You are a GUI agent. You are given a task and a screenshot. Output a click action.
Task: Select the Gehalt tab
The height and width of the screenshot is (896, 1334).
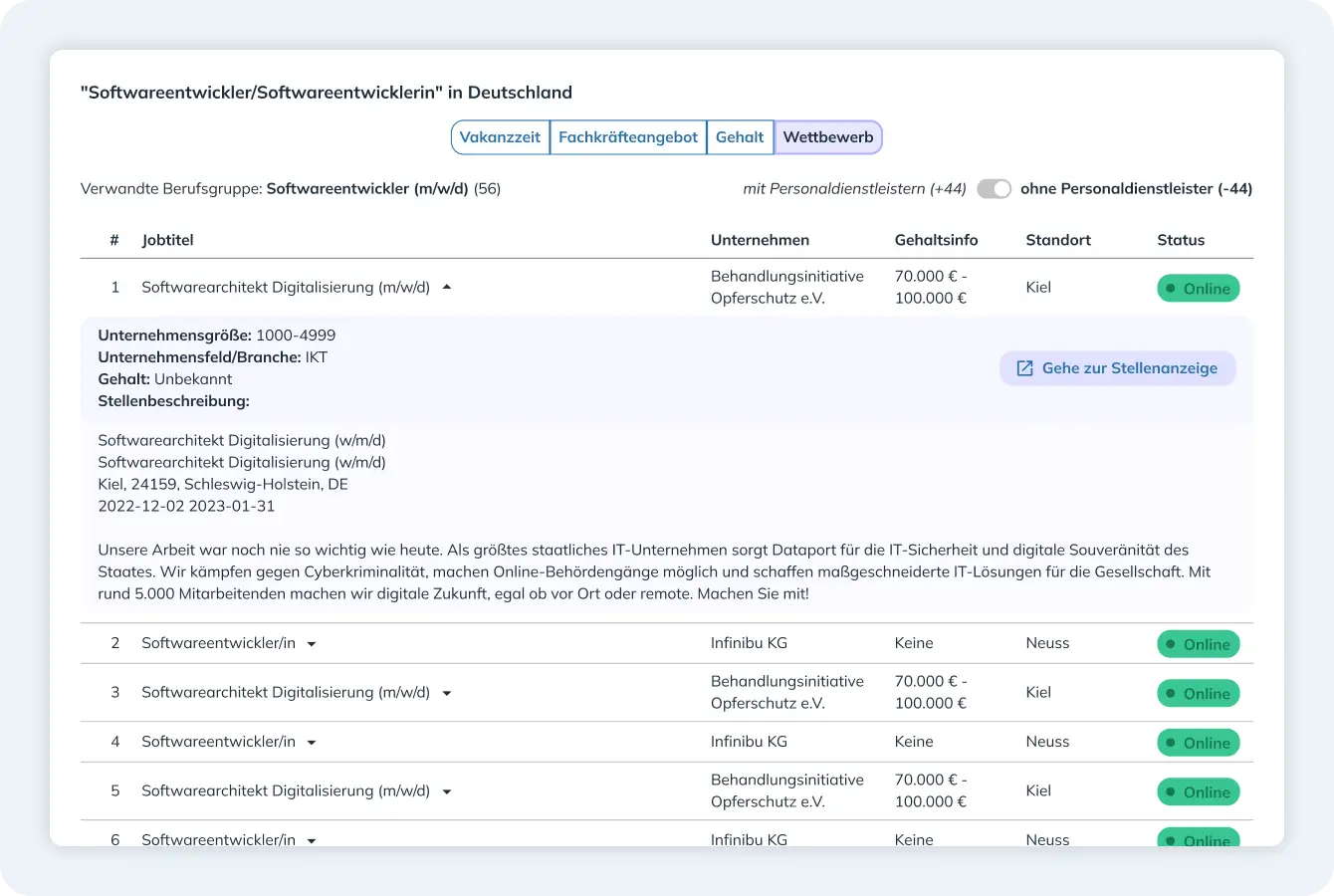pos(740,137)
